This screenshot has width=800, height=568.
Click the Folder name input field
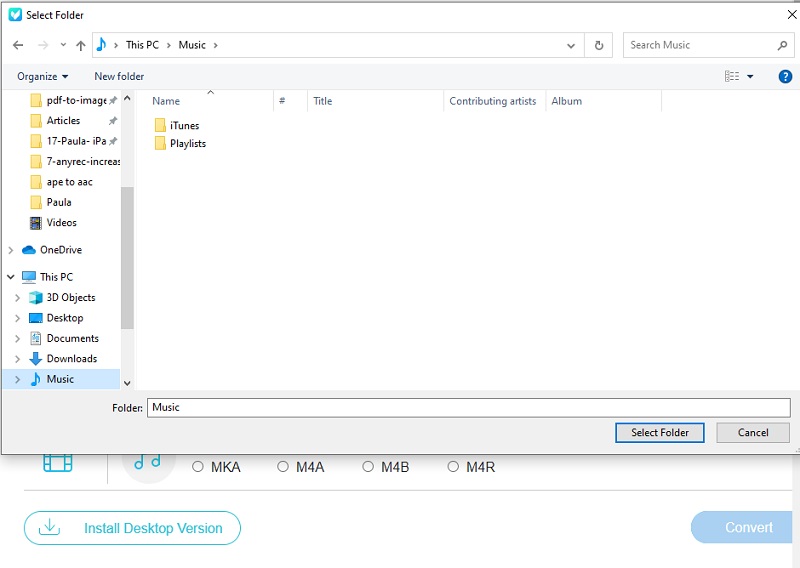(468, 408)
